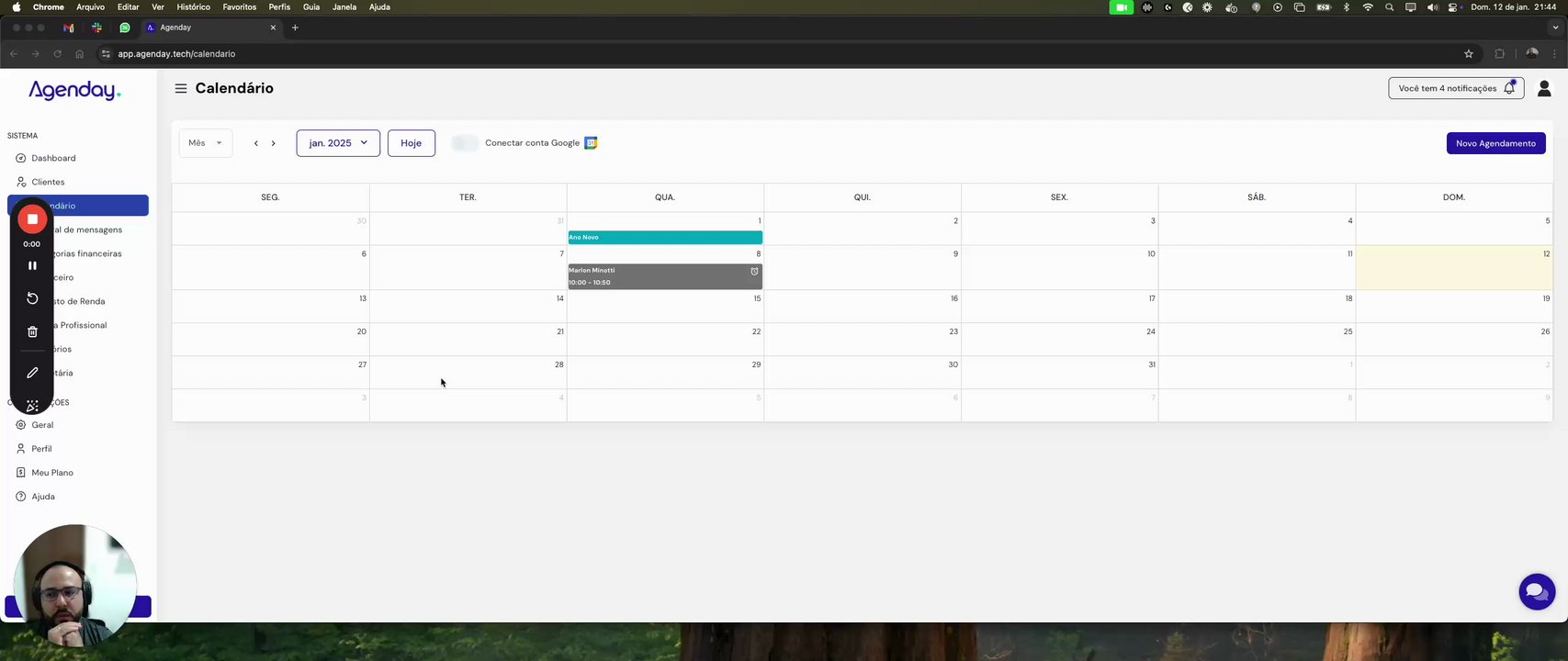Open the pinned Slack tab
The image size is (1568, 661).
pyautogui.click(x=96, y=28)
